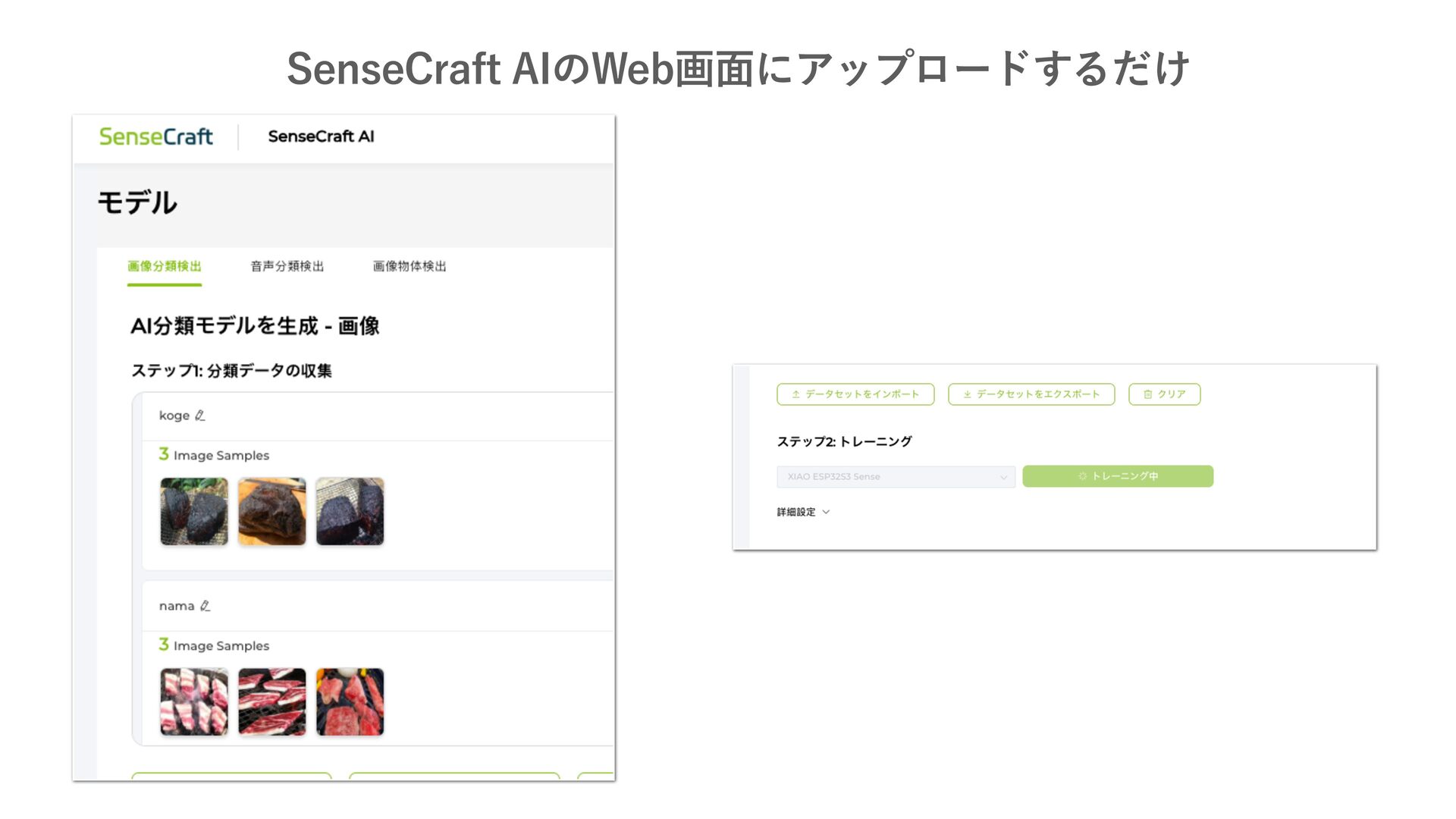Select third koge charred meat thumbnail

(350, 511)
